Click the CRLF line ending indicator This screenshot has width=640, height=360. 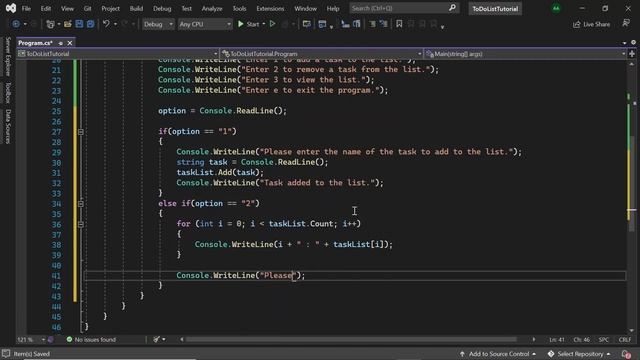coord(624,340)
